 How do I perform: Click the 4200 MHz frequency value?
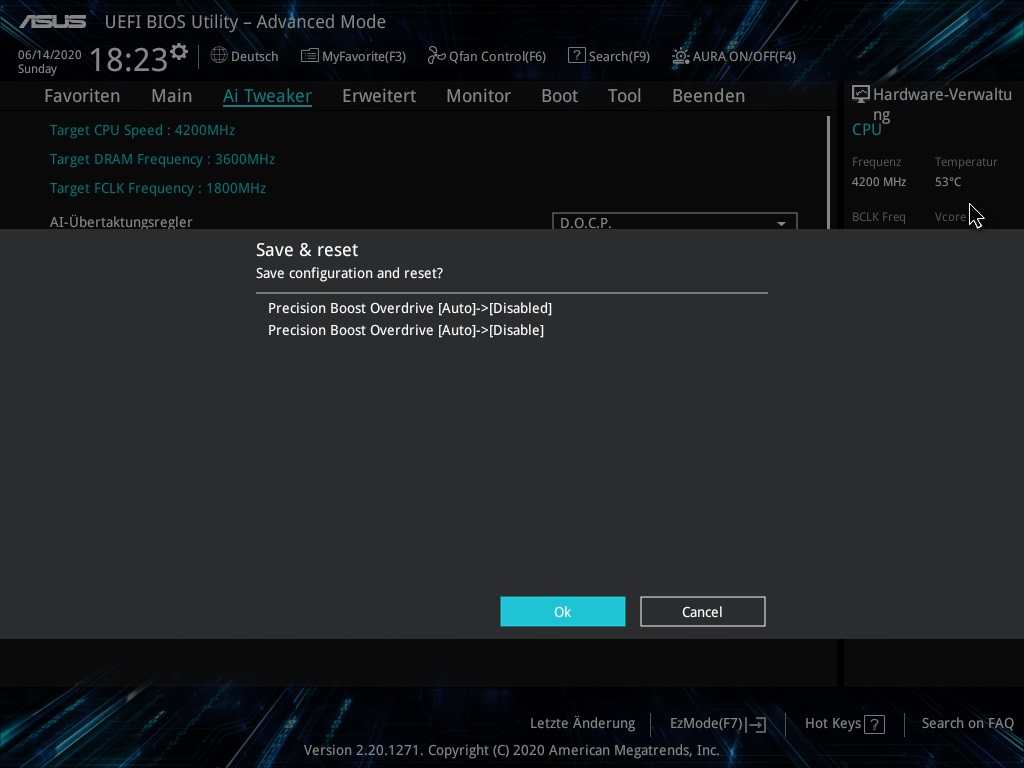pos(879,182)
